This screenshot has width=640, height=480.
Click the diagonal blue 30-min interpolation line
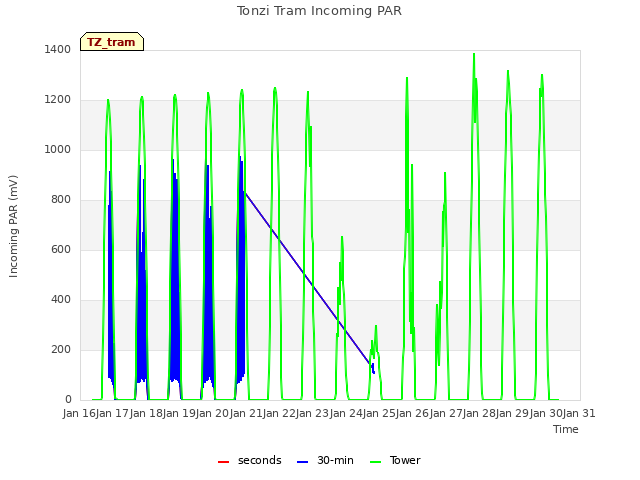307,278
